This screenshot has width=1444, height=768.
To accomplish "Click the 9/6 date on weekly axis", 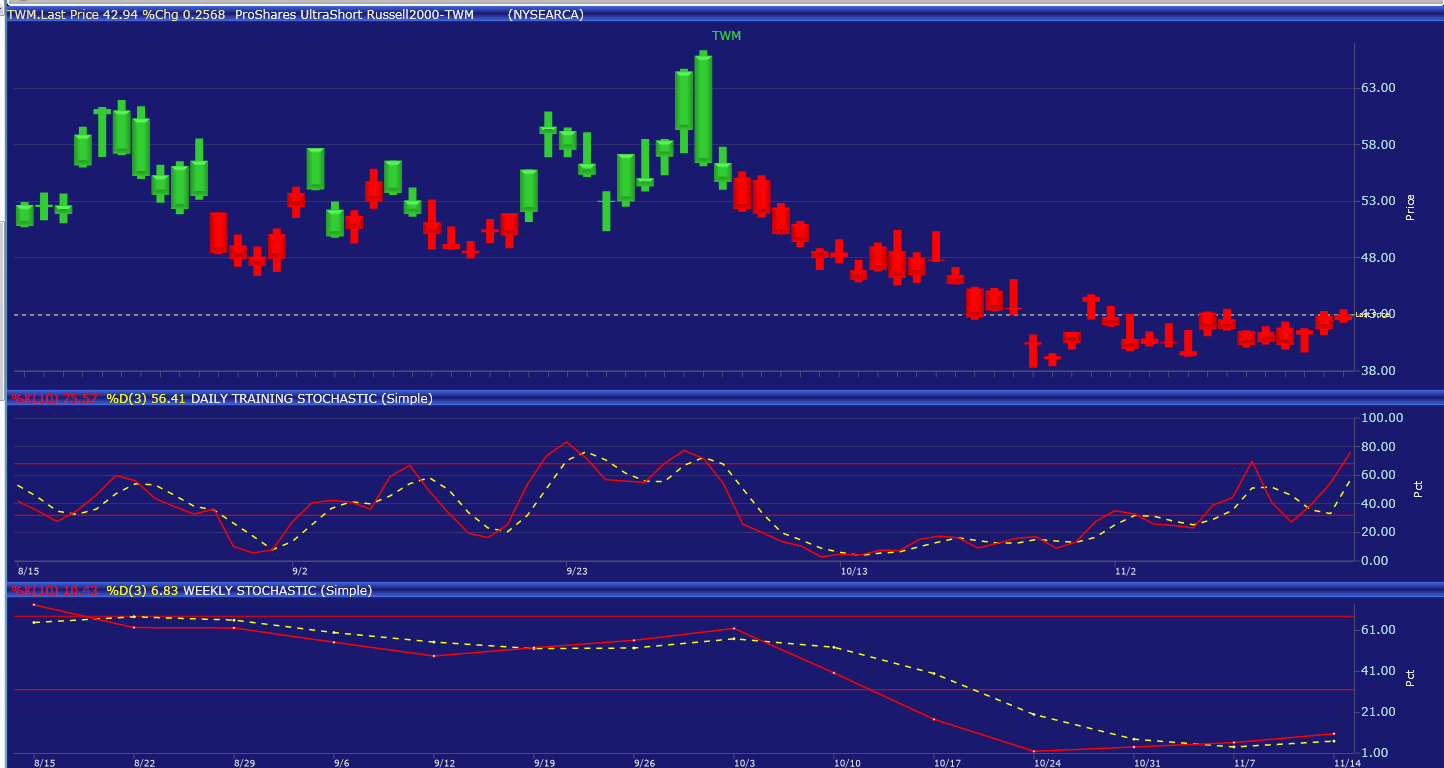I will pyautogui.click(x=341, y=762).
